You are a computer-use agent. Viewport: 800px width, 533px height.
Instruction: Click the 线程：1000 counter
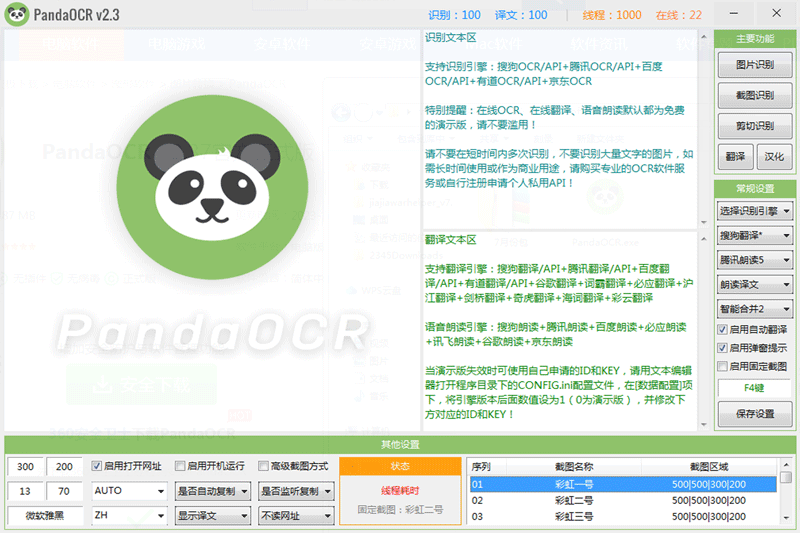click(x=612, y=15)
